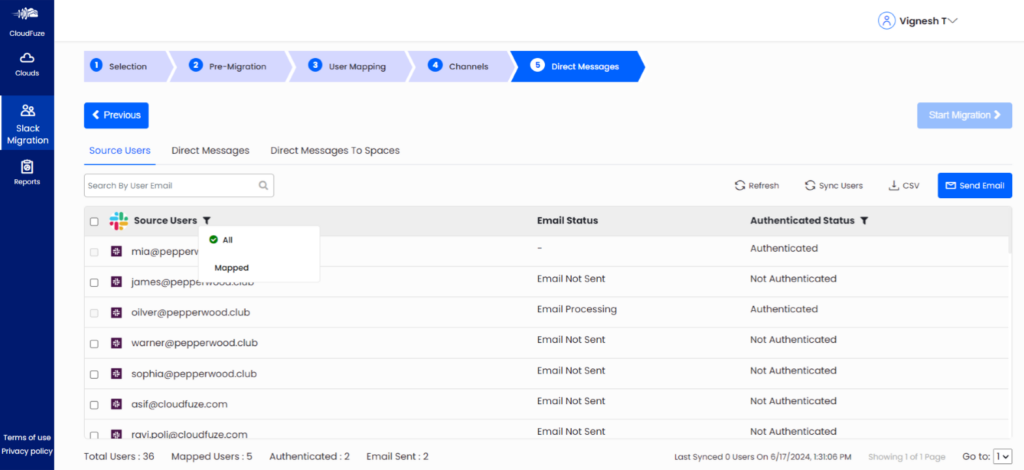Image resolution: width=1024 pixels, height=470 pixels.
Task: Check the box for james@pepperwood.club
Action: pos(94,283)
